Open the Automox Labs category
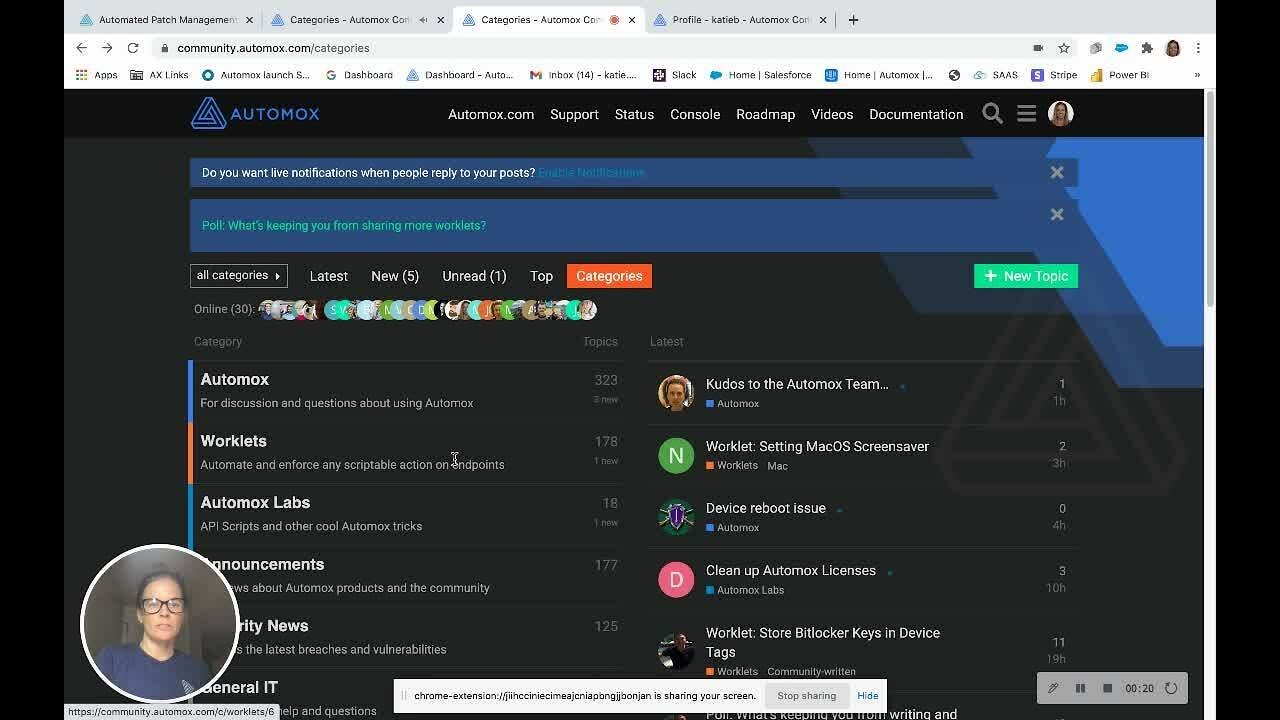Image resolution: width=1280 pixels, height=720 pixels. point(255,503)
